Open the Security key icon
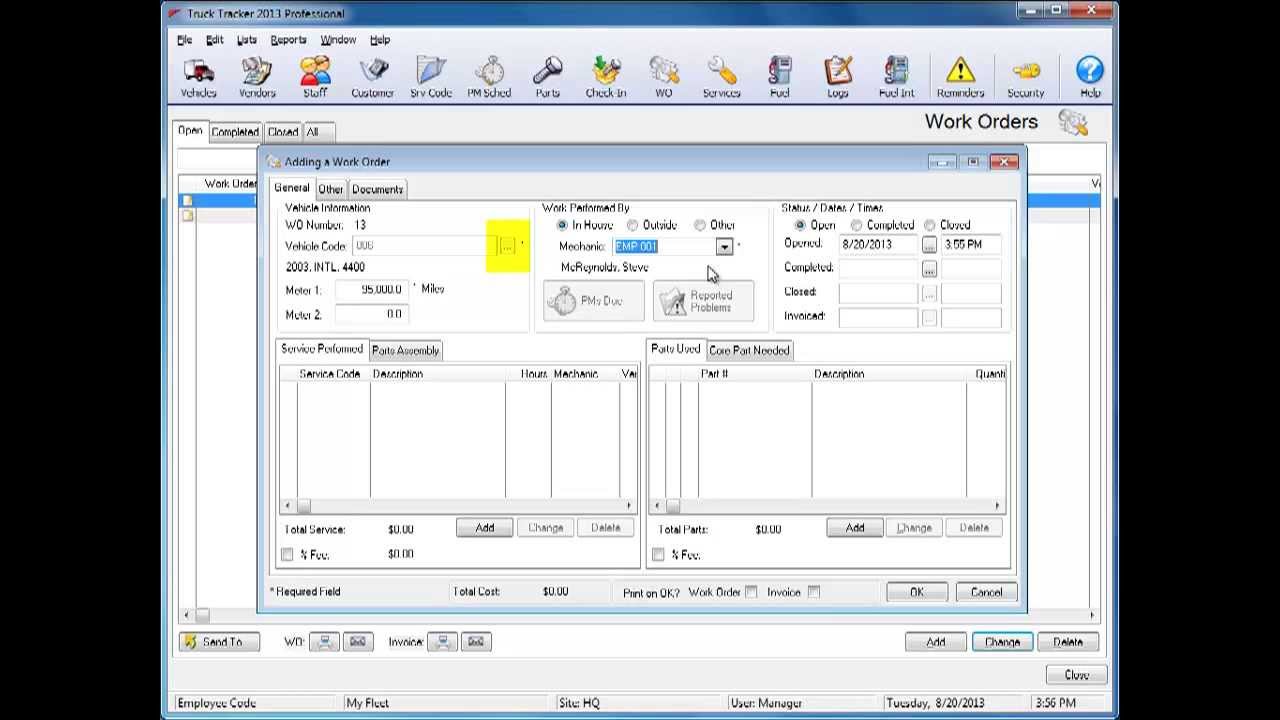 tap(1025, 78)
